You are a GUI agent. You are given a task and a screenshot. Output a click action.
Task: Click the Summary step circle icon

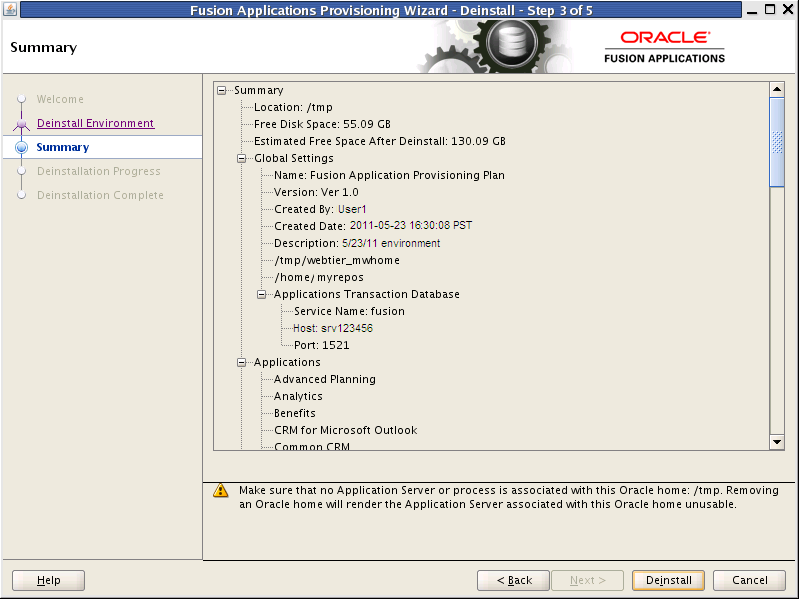(x=21, y=147)
